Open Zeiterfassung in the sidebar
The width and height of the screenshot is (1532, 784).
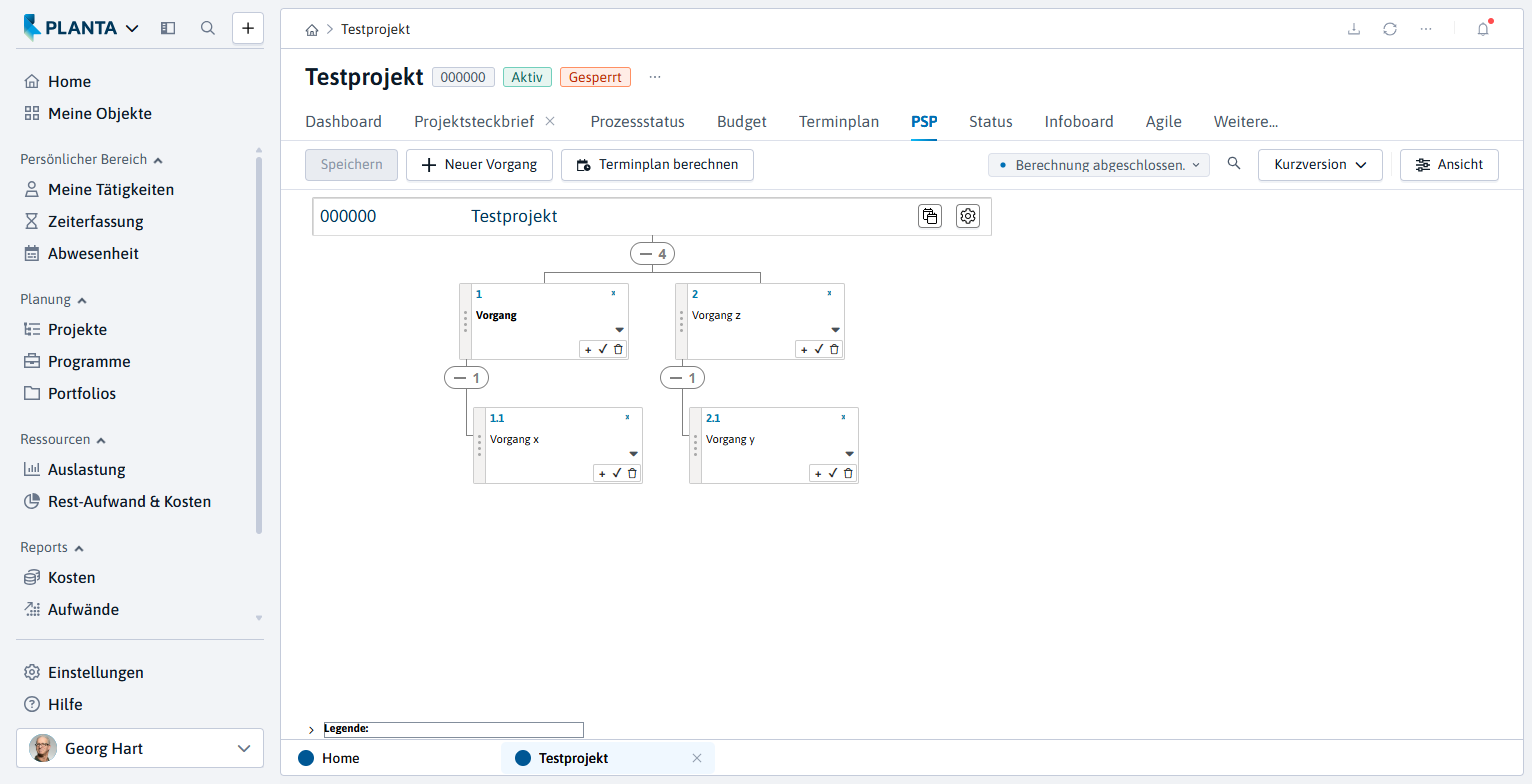click(96, 222)
